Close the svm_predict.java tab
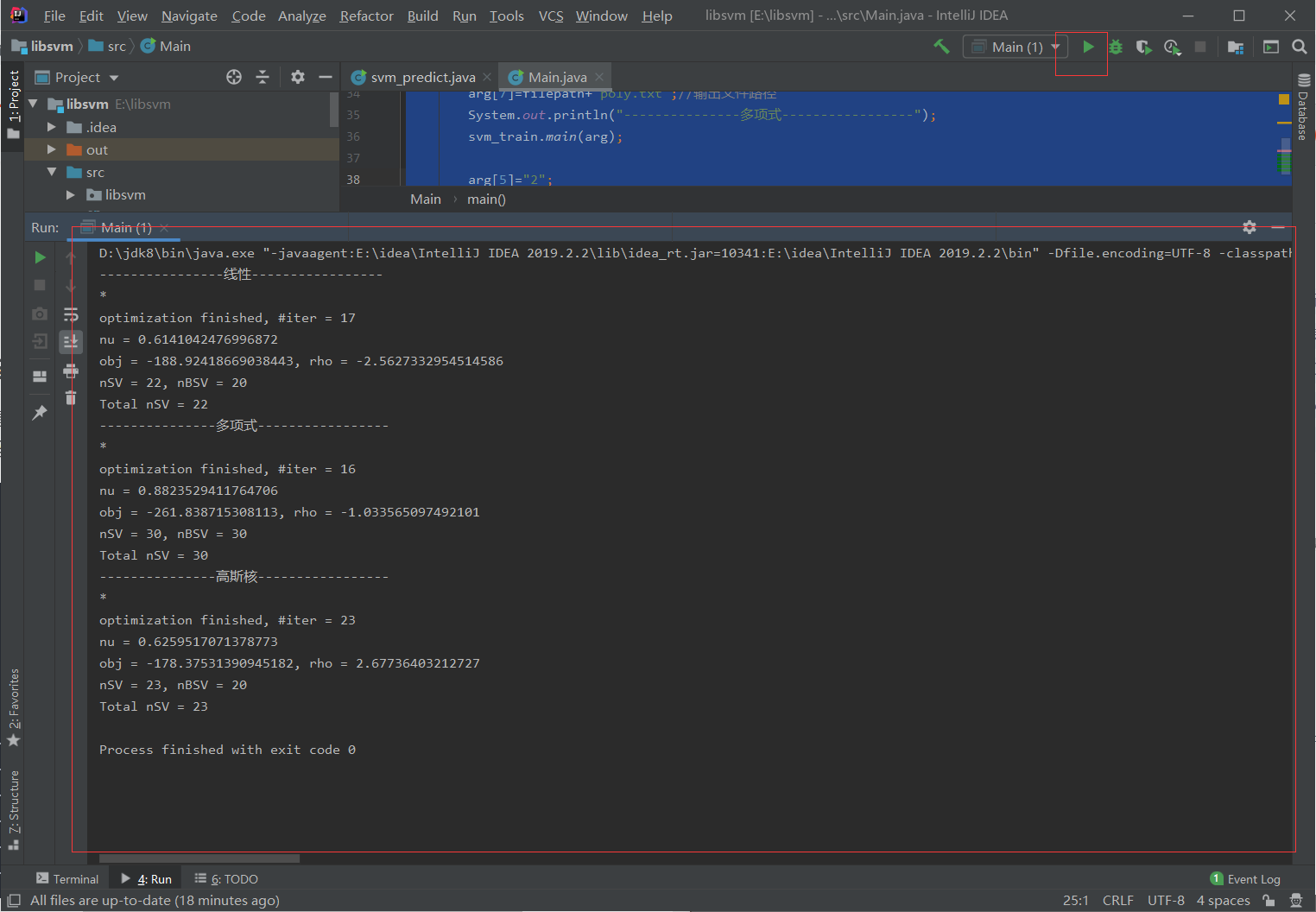 point(487,77)
